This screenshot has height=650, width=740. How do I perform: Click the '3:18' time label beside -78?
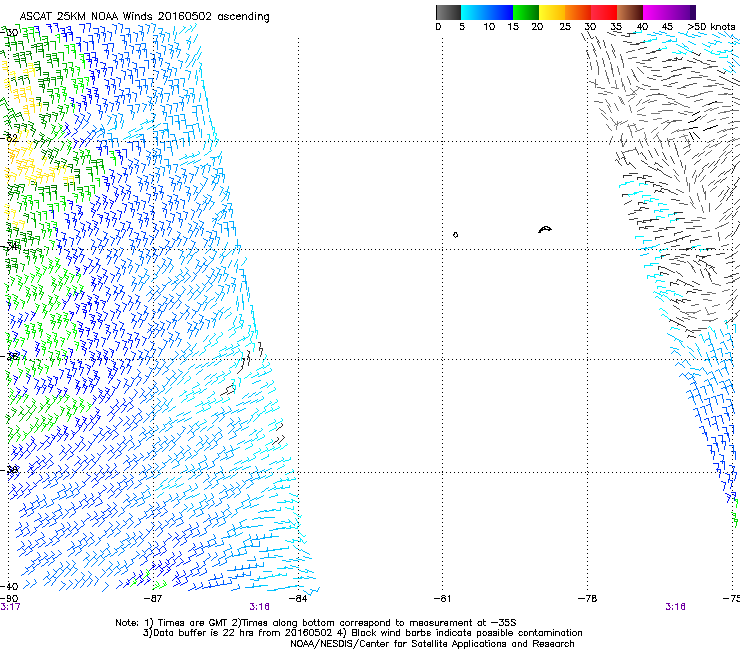(x=675, y=607)
